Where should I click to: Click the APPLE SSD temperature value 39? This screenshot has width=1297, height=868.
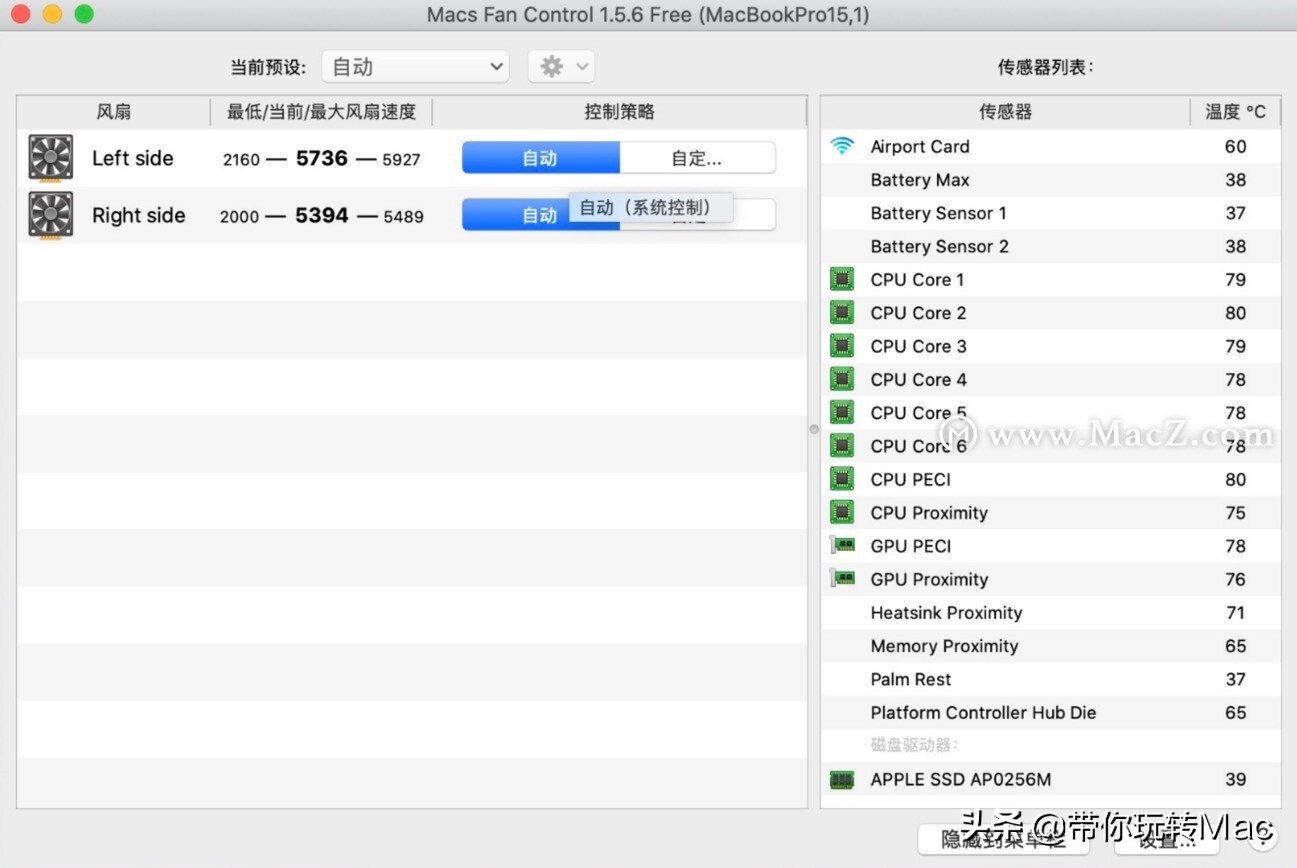(1236, 780)
